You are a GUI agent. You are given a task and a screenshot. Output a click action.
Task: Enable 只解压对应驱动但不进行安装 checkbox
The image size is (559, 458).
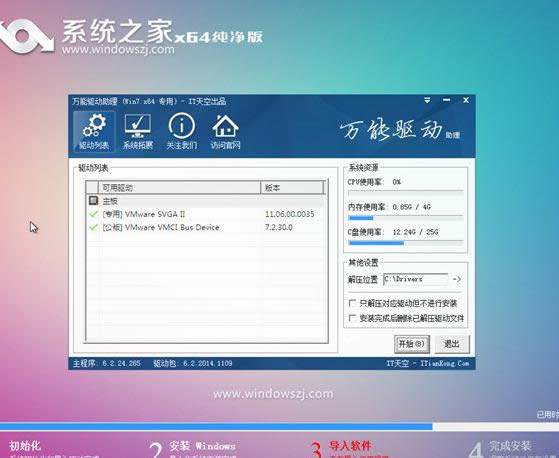pyautogui.click(x=352, y=303)
